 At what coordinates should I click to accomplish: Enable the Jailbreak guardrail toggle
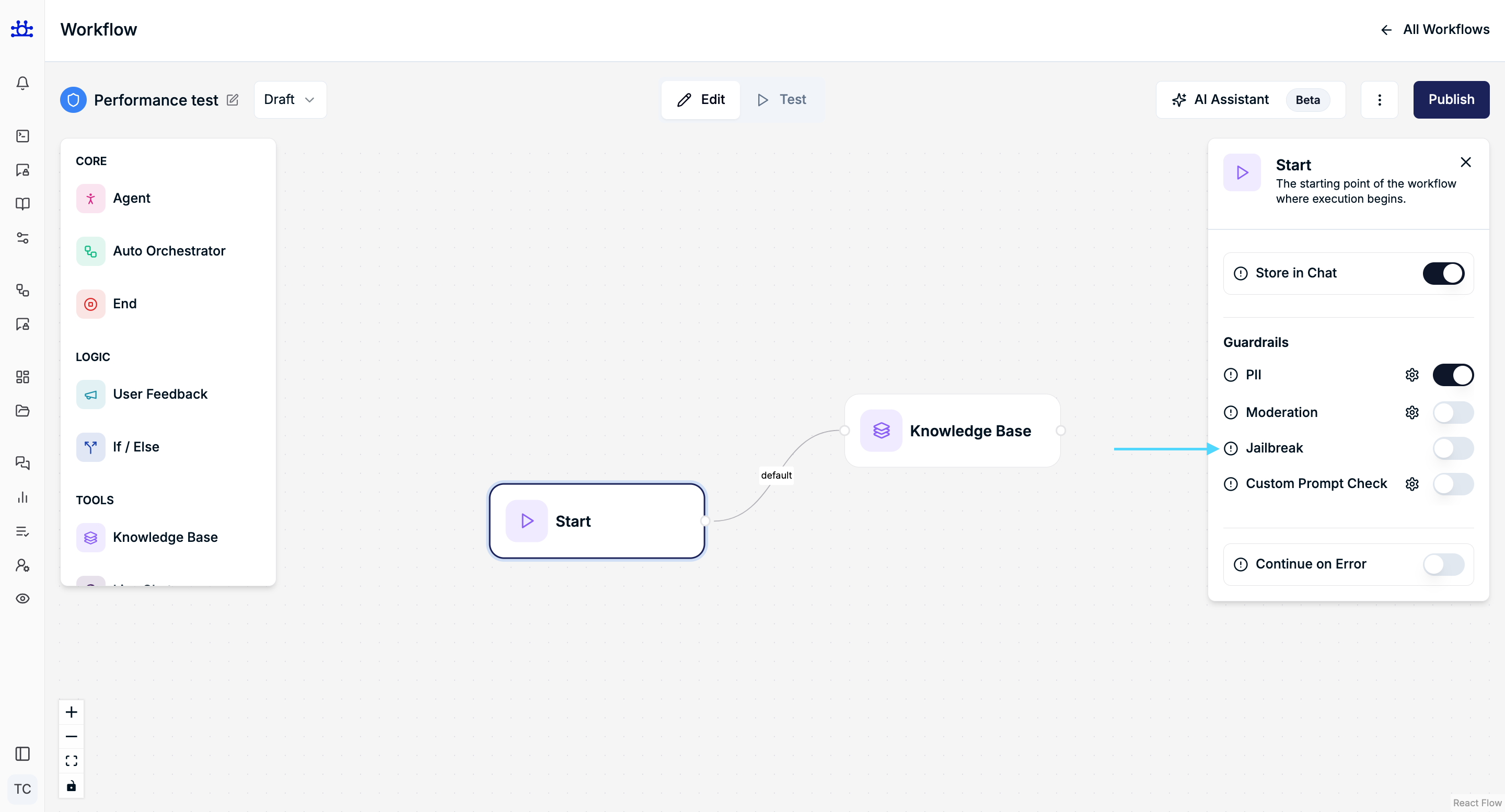(x=1452, y=448)
